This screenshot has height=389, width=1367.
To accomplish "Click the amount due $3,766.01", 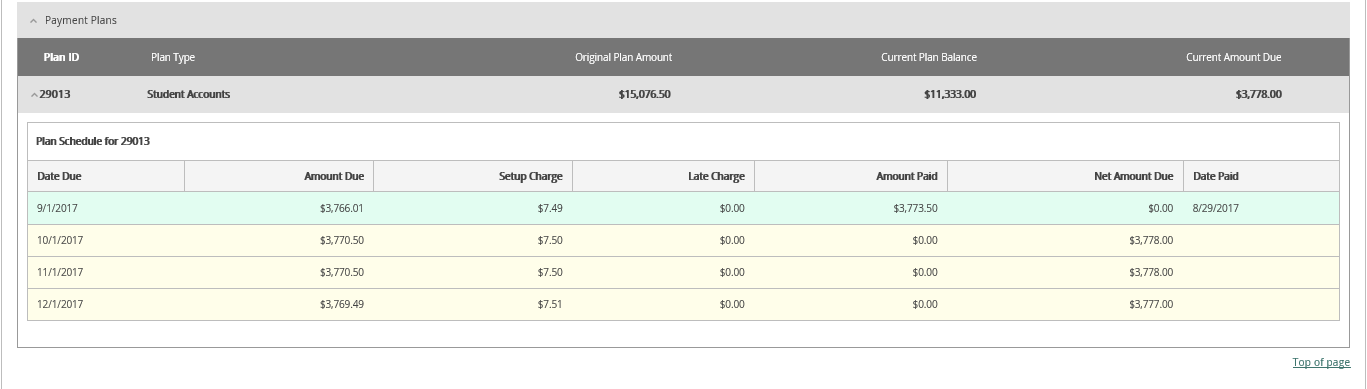I will pyautogui.click(x=342, y=208).
